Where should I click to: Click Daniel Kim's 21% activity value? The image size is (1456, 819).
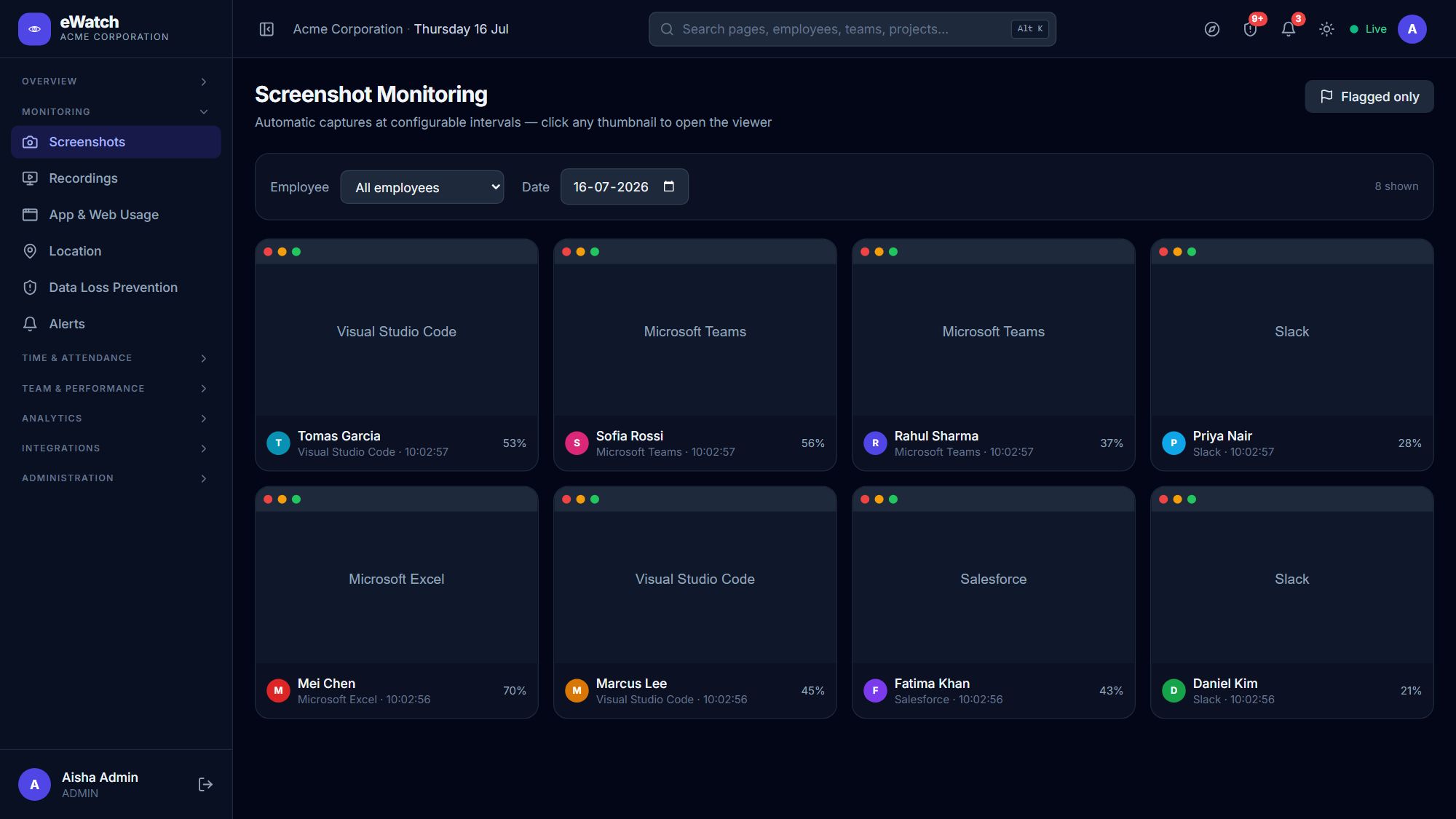point(1411,691)
